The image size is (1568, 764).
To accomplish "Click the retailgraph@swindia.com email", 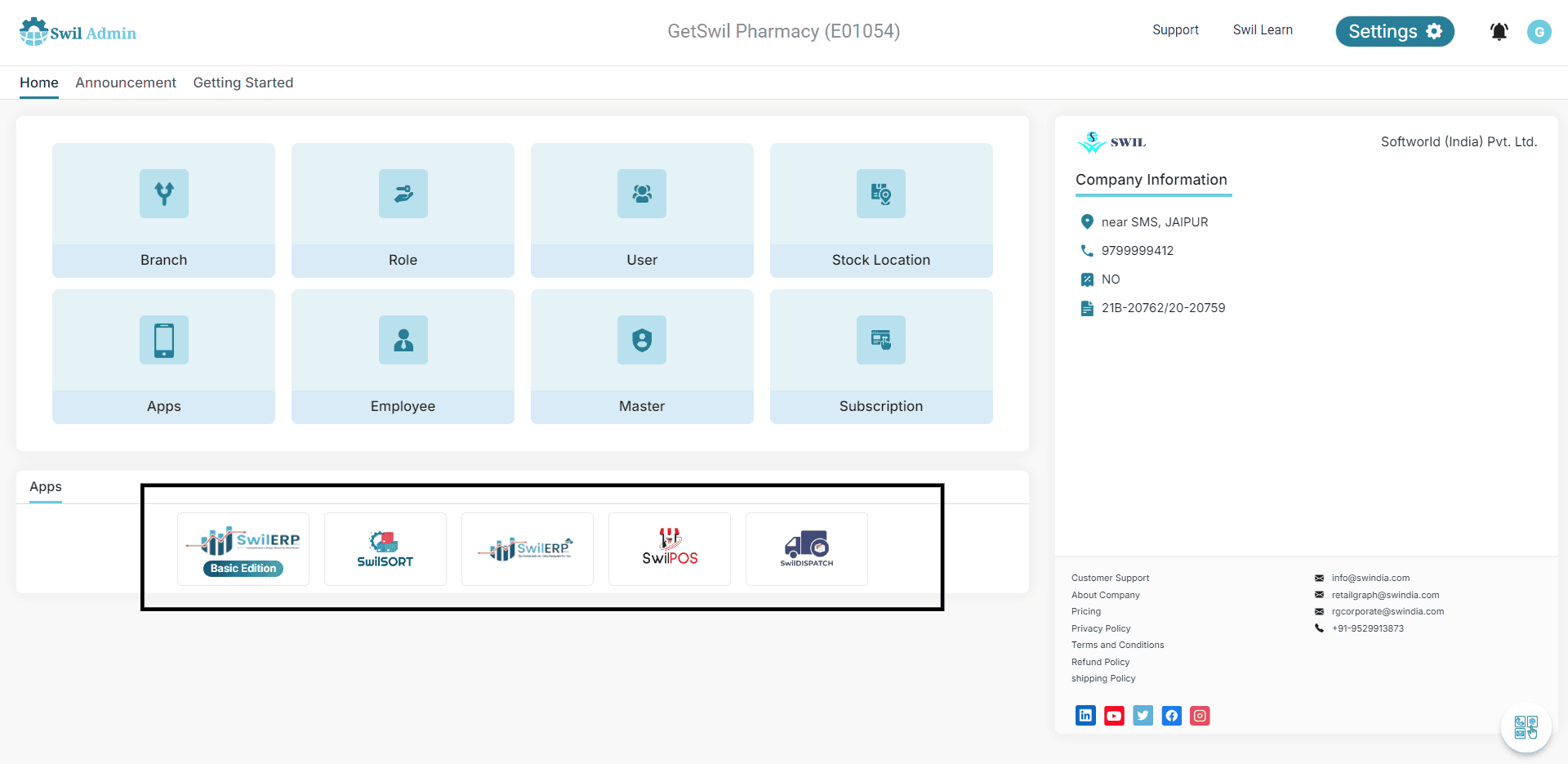I will [x=1385, y=595].
